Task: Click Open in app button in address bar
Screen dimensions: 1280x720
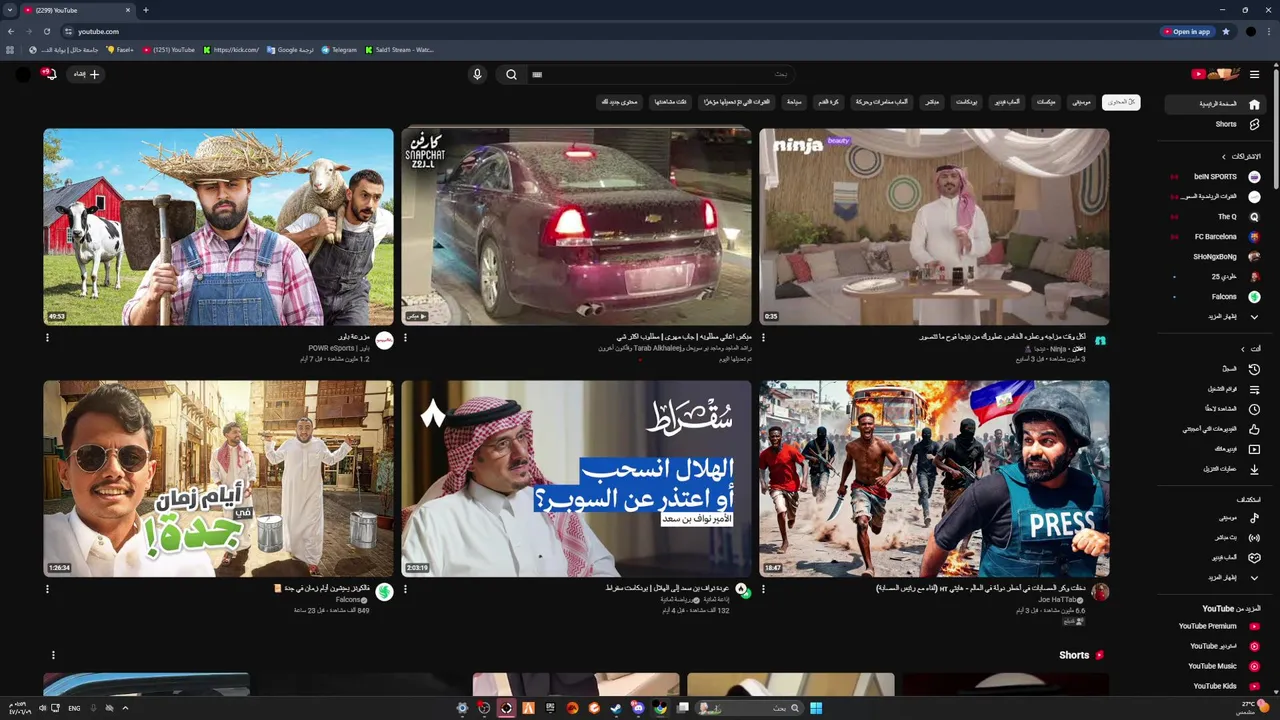Action: click(1187, 31)
